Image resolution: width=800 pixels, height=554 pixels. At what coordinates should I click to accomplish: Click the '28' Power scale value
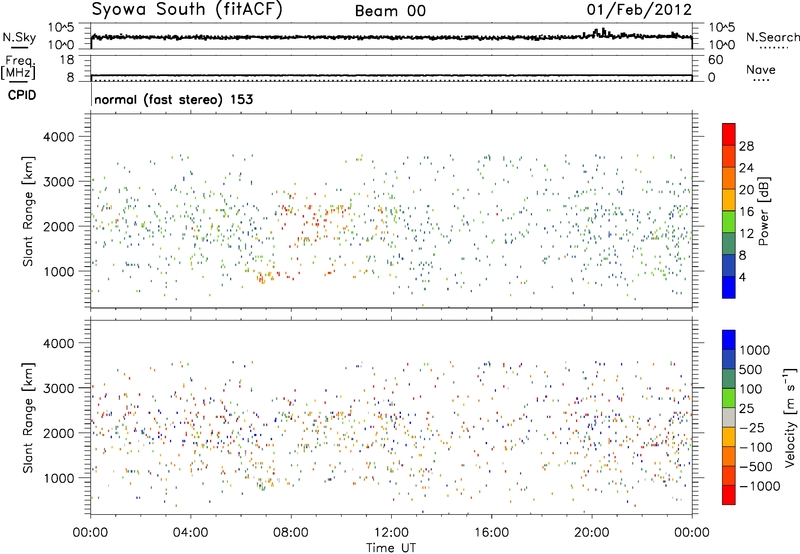[x=746, y=146]
